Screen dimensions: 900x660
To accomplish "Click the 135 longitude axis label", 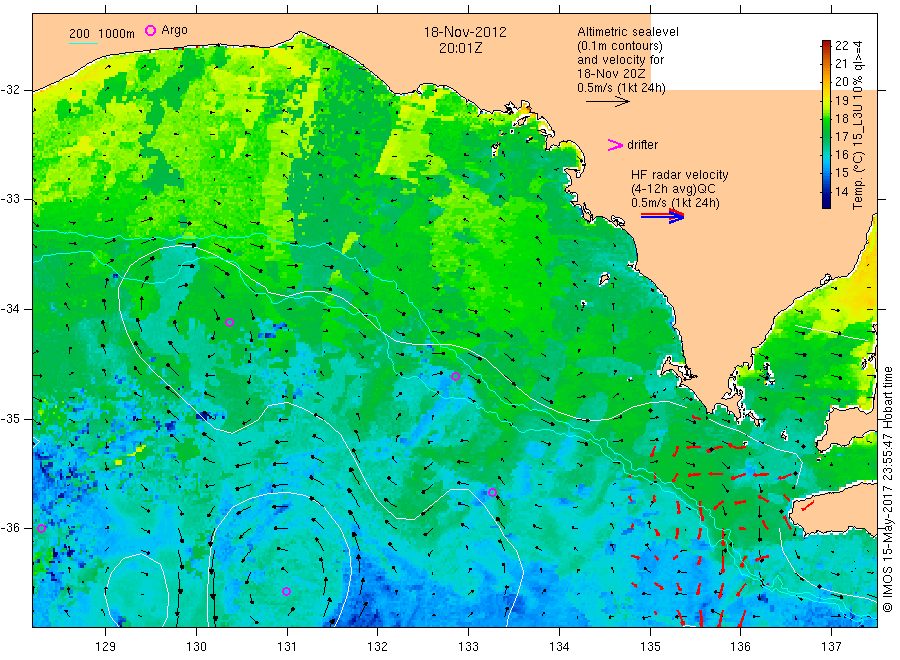I will click(650, 647).
